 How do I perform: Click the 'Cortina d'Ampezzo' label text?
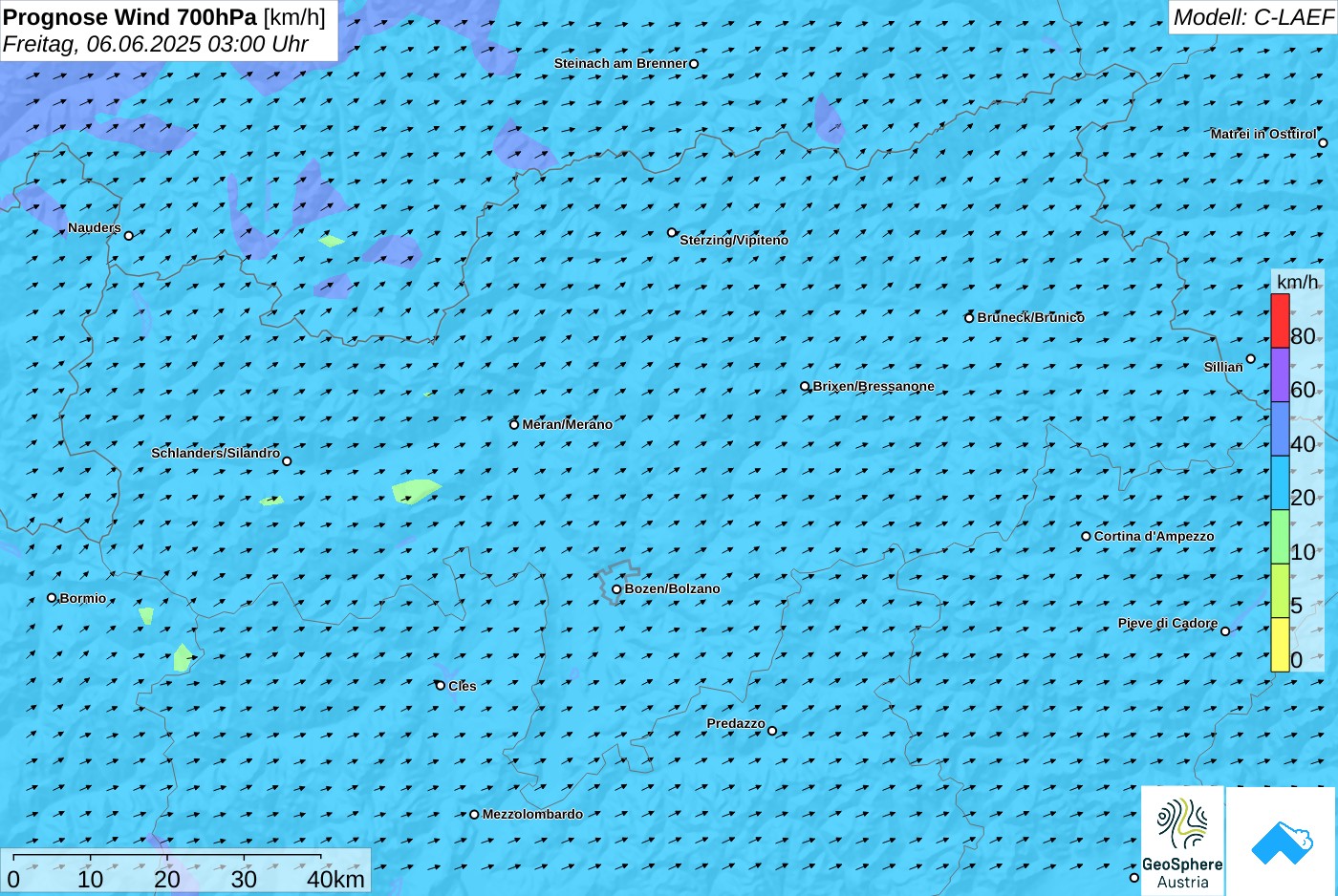1155,536
